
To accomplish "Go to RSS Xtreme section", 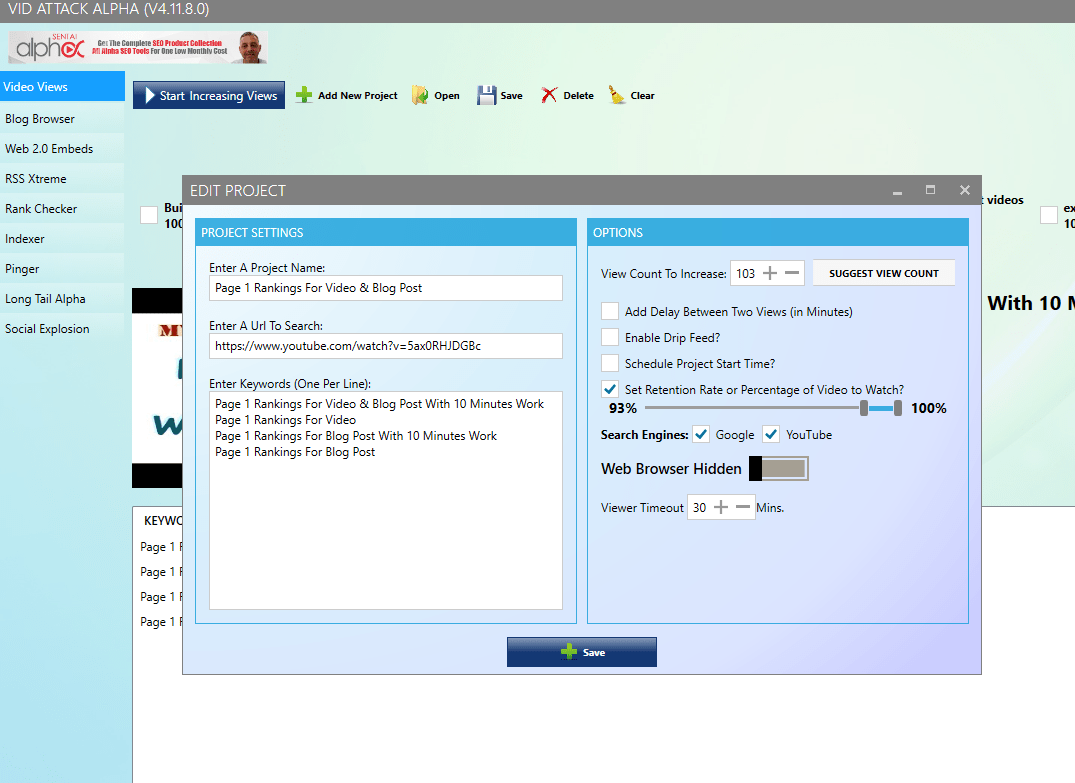I will click(62, 179).
